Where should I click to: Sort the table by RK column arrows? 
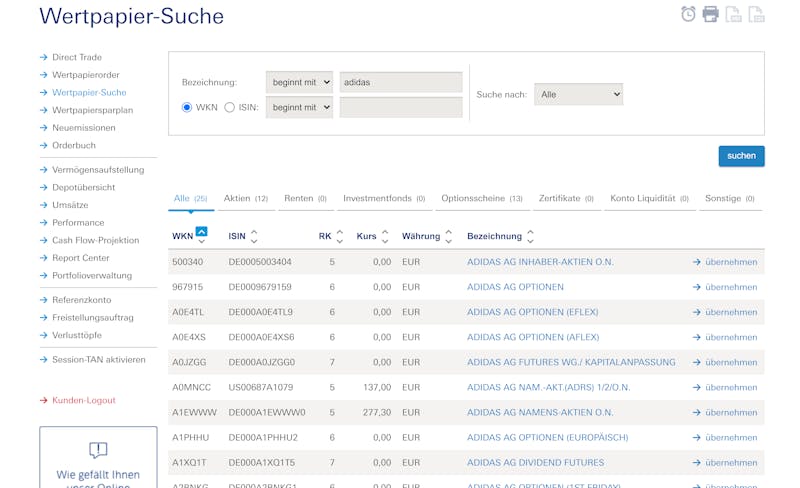click(339, 236)
